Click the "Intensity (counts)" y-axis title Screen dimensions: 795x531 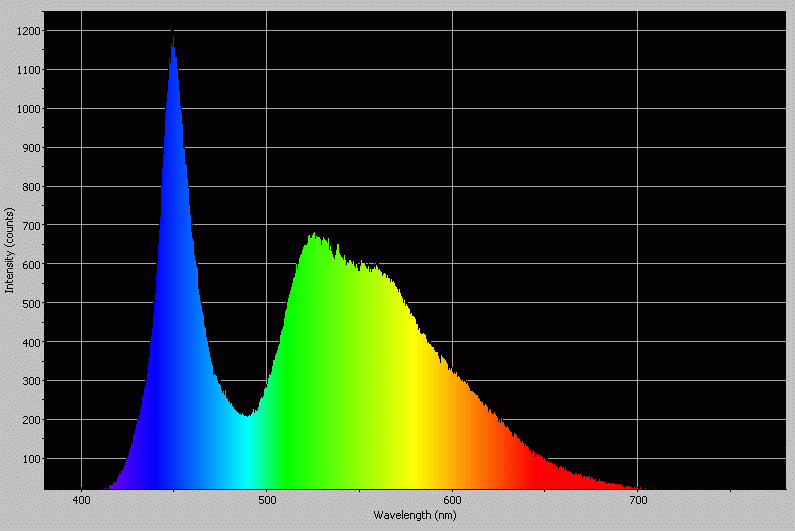click(9, 250)
